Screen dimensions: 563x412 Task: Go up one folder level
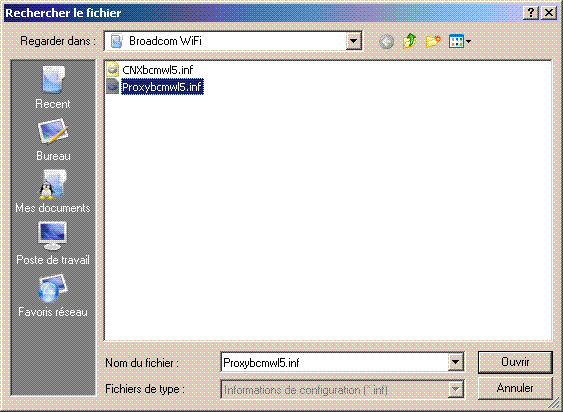pos(409,41)
